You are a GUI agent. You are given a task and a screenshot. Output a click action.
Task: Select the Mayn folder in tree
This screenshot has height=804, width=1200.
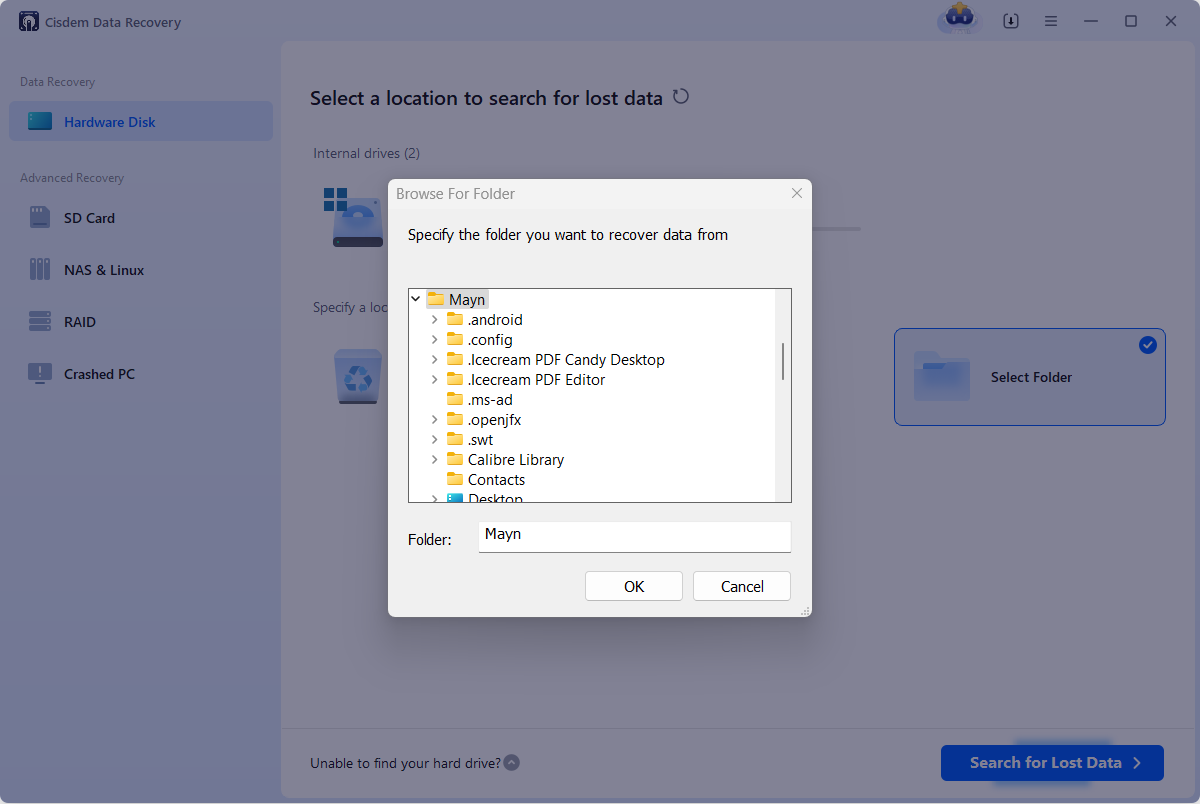(467, 299)
